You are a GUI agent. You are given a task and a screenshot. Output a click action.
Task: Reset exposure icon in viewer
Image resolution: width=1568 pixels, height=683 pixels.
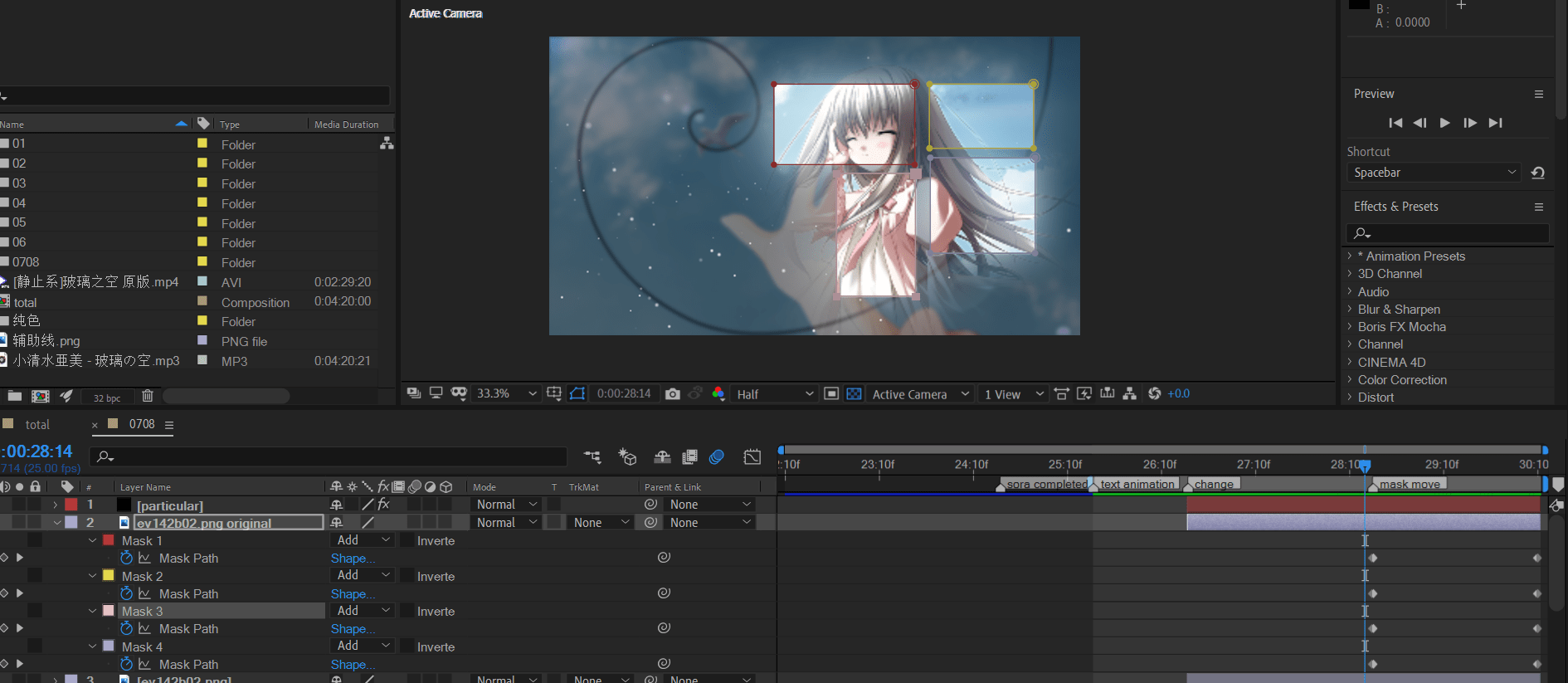click(1154, 393)
